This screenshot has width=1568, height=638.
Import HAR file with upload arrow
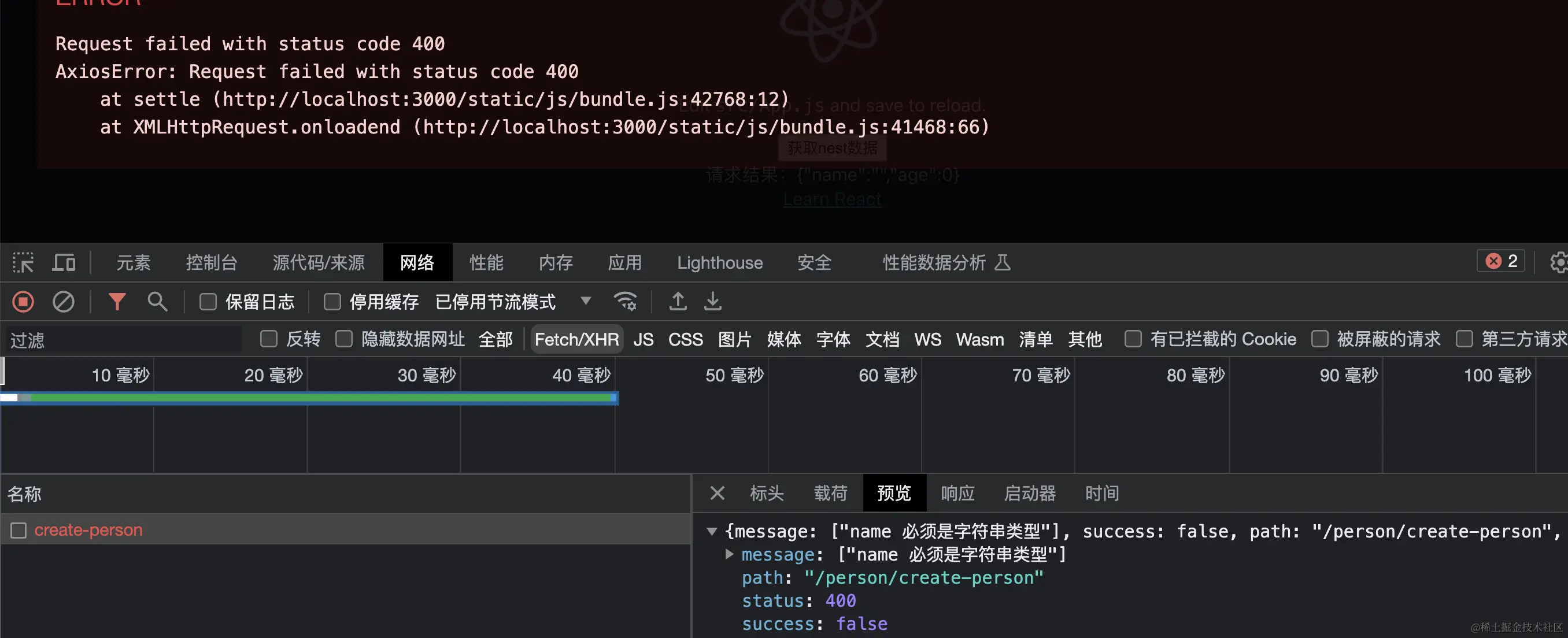(x=678, y=302)
